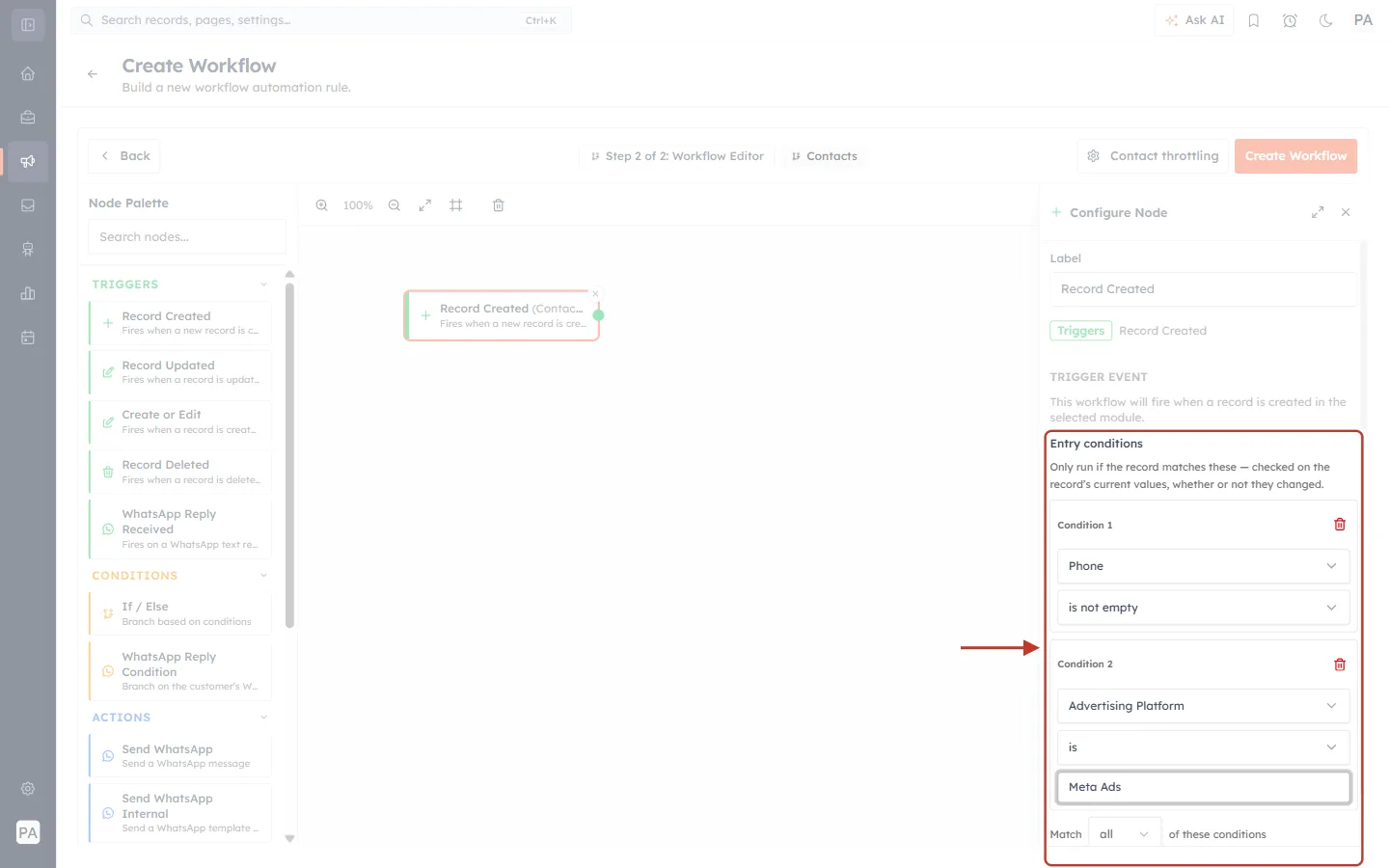Select the Contacts module tag
The width and height of the screenshot is (1389, 868).
pyautogui.click(x=825, y=156)
